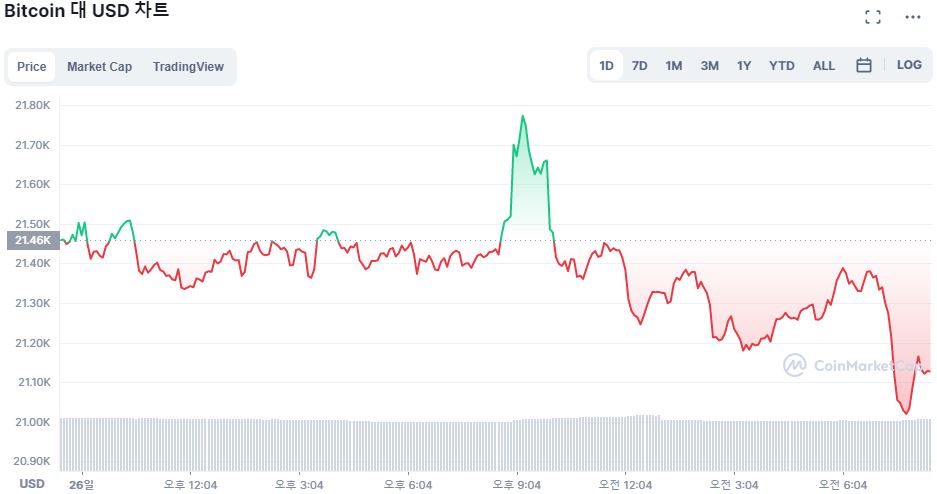Select the 1D time range
The height and width of the screenshot is (494, 937).
tap(606, 66)
